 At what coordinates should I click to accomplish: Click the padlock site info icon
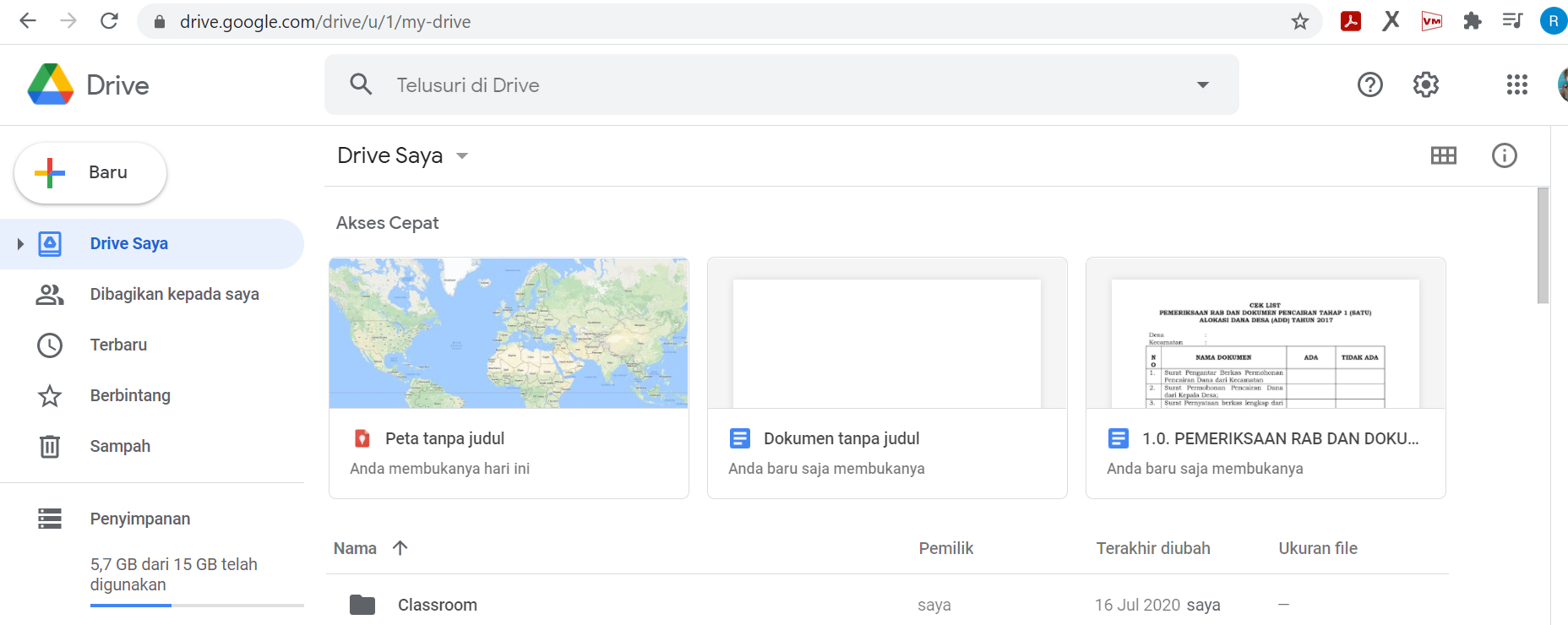coord(159,22)
